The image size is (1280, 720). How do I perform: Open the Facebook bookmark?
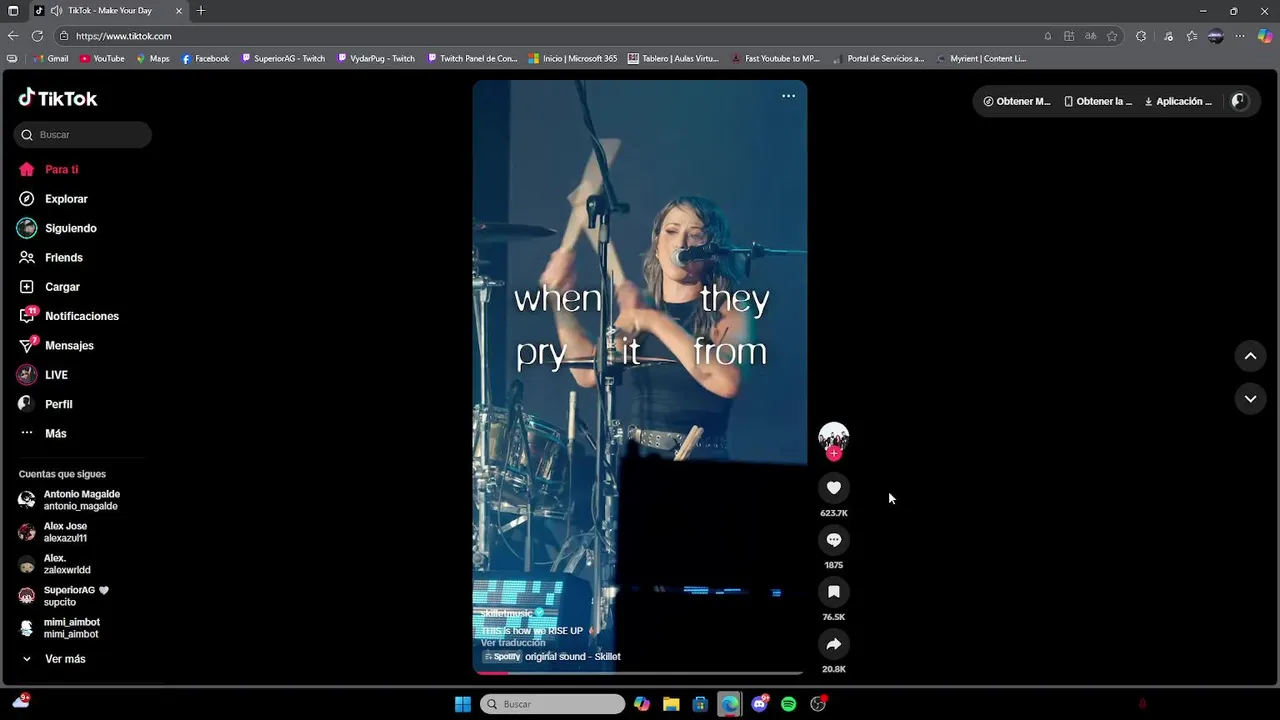pyautogui.click(x=205, y=59)
